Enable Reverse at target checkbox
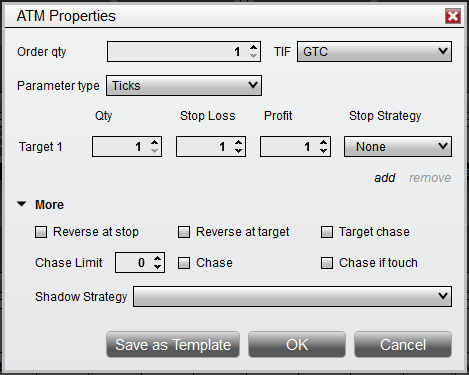 click(x=184, y=232)
